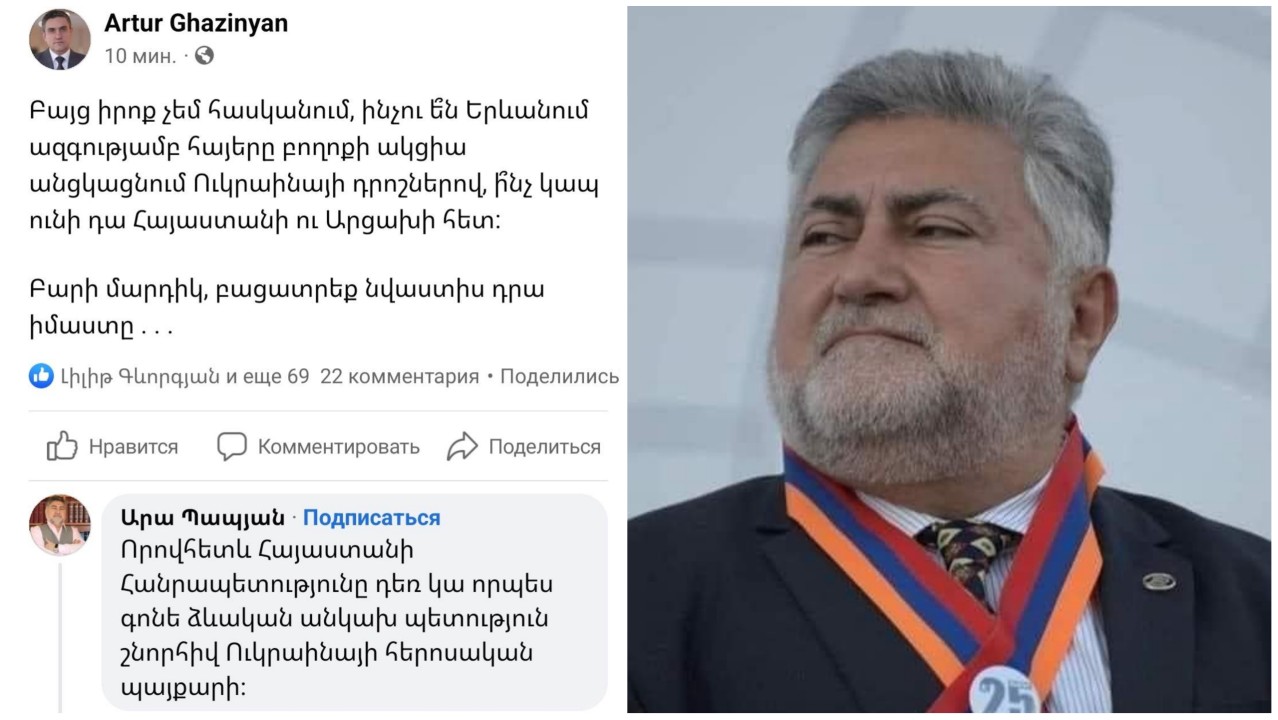Open Artur Ghazinyan's profile name link
The image size is (1278, 720).
click(196, 23)
